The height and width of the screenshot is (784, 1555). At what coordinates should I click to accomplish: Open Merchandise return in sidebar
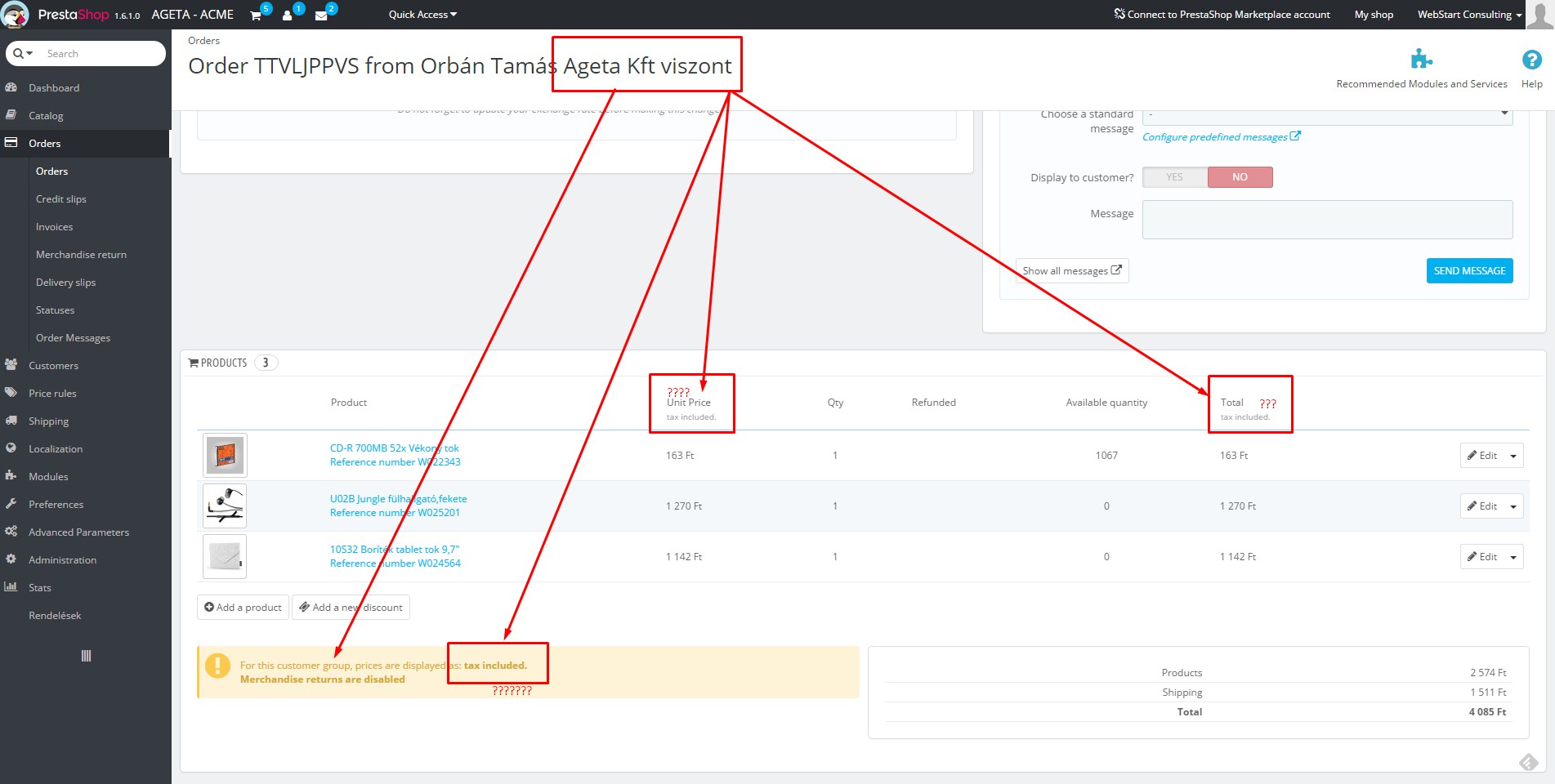pyautogui.click(x=81, y=255)
